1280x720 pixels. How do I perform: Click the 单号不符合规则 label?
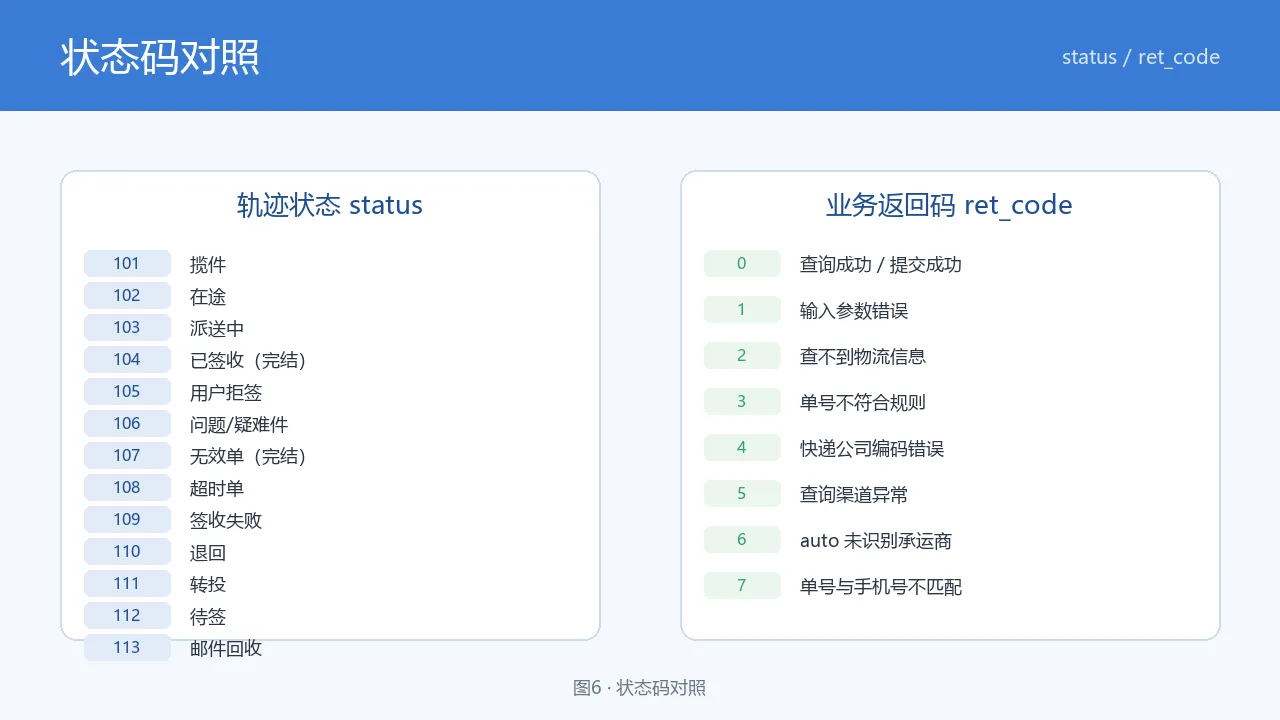[863, 403]
